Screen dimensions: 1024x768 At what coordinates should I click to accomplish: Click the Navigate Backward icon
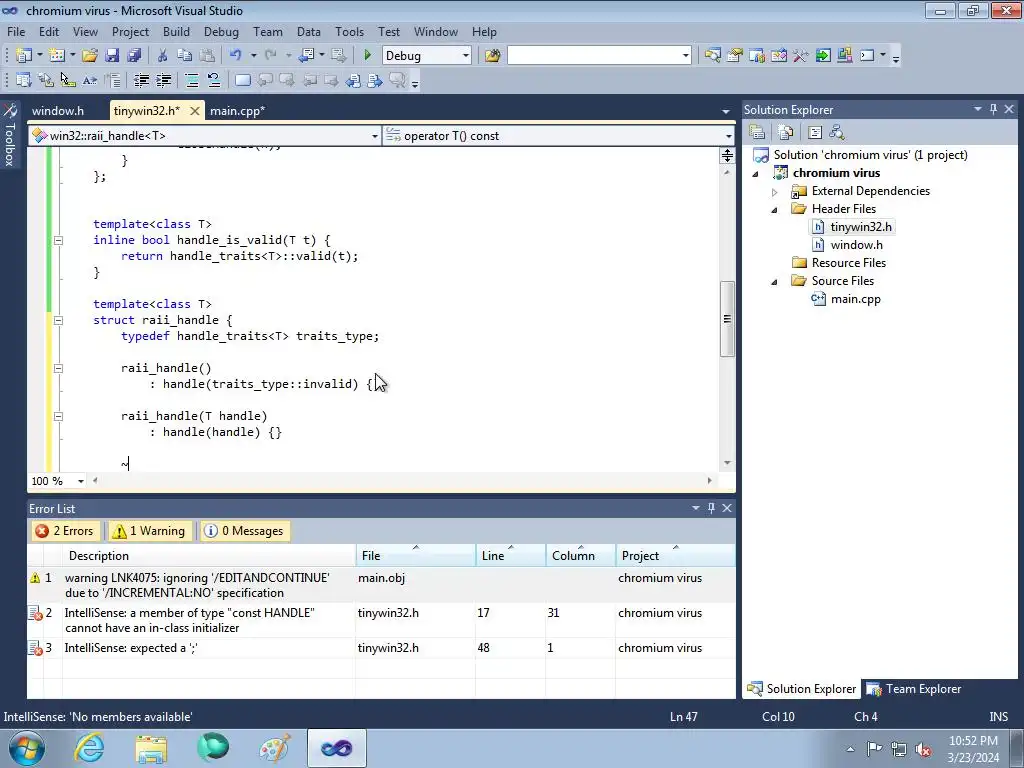click(x=307, y=56)
